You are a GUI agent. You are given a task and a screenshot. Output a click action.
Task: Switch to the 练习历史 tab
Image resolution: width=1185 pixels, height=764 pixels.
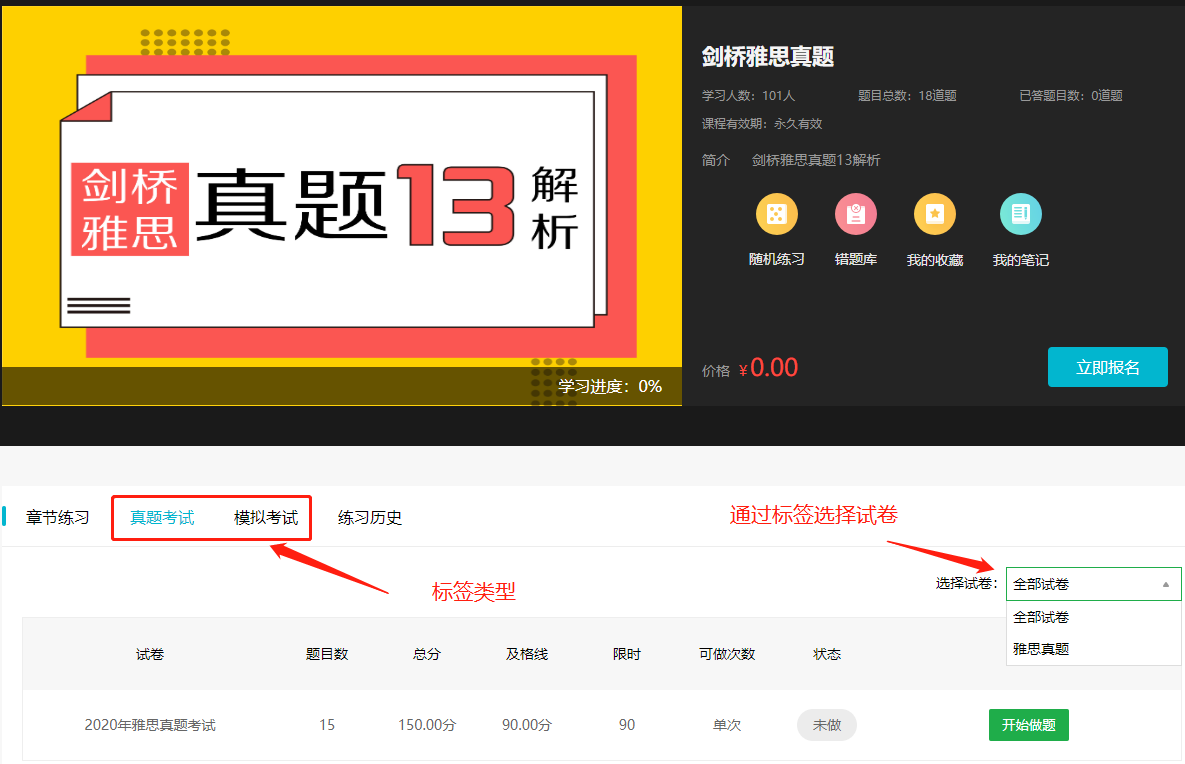(x=370, y=518)
